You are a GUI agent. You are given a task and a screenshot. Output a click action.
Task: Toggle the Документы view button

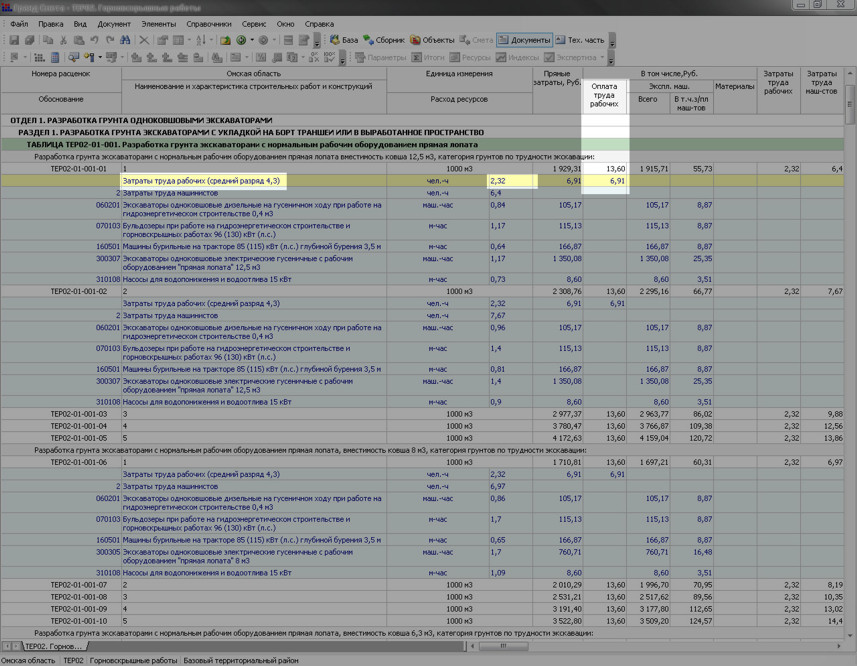click(525, 40)
